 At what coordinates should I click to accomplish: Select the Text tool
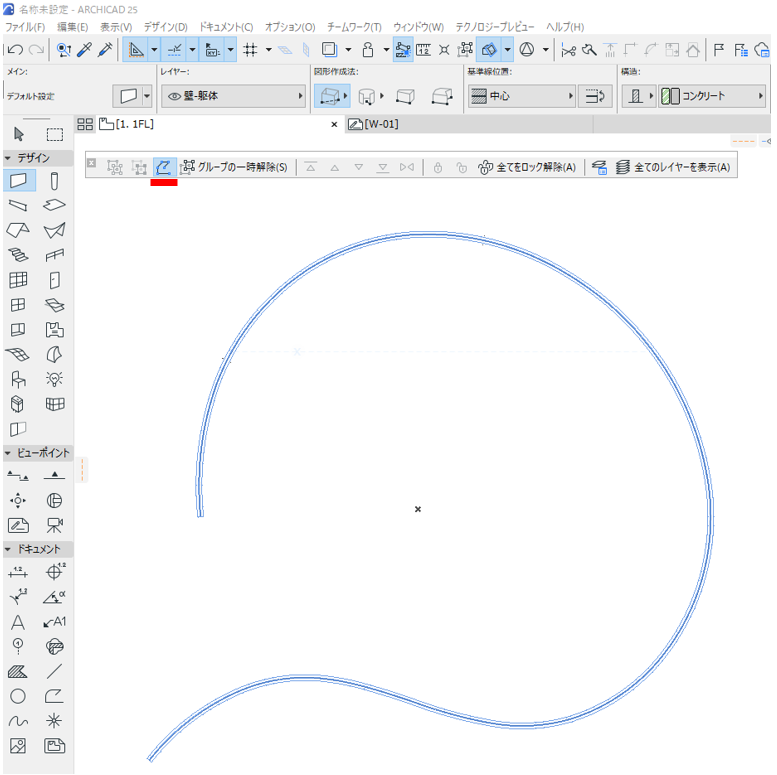(x=18, y=622)
